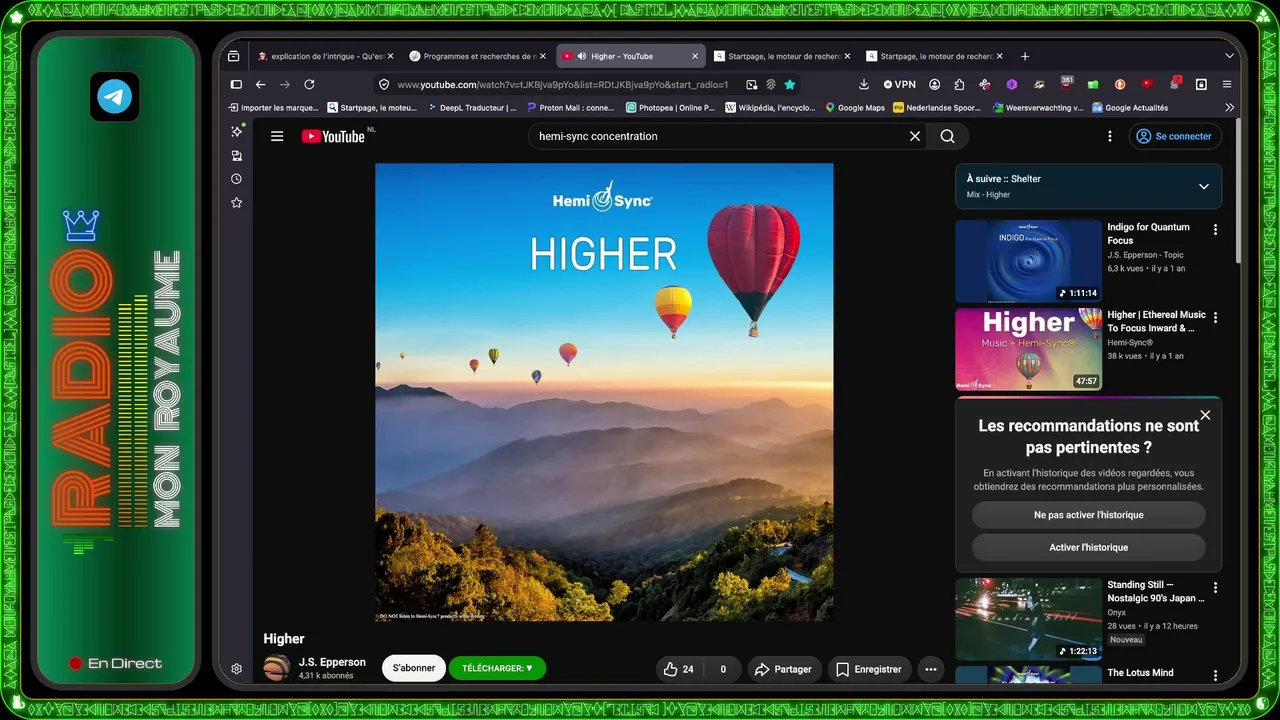Save the video with Enregistrer

[868, 669]
